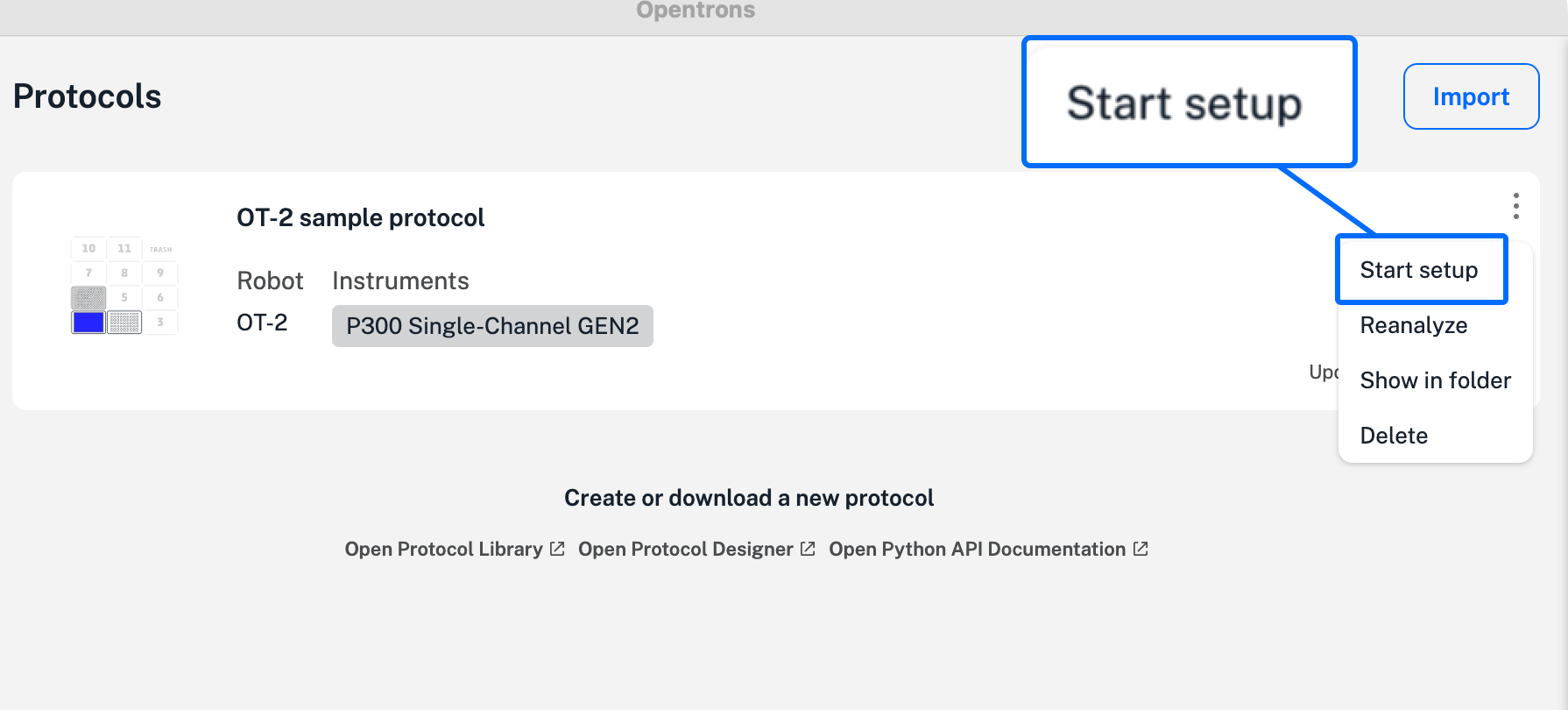Open Protocol Designer link

click(x=696, y=549)
